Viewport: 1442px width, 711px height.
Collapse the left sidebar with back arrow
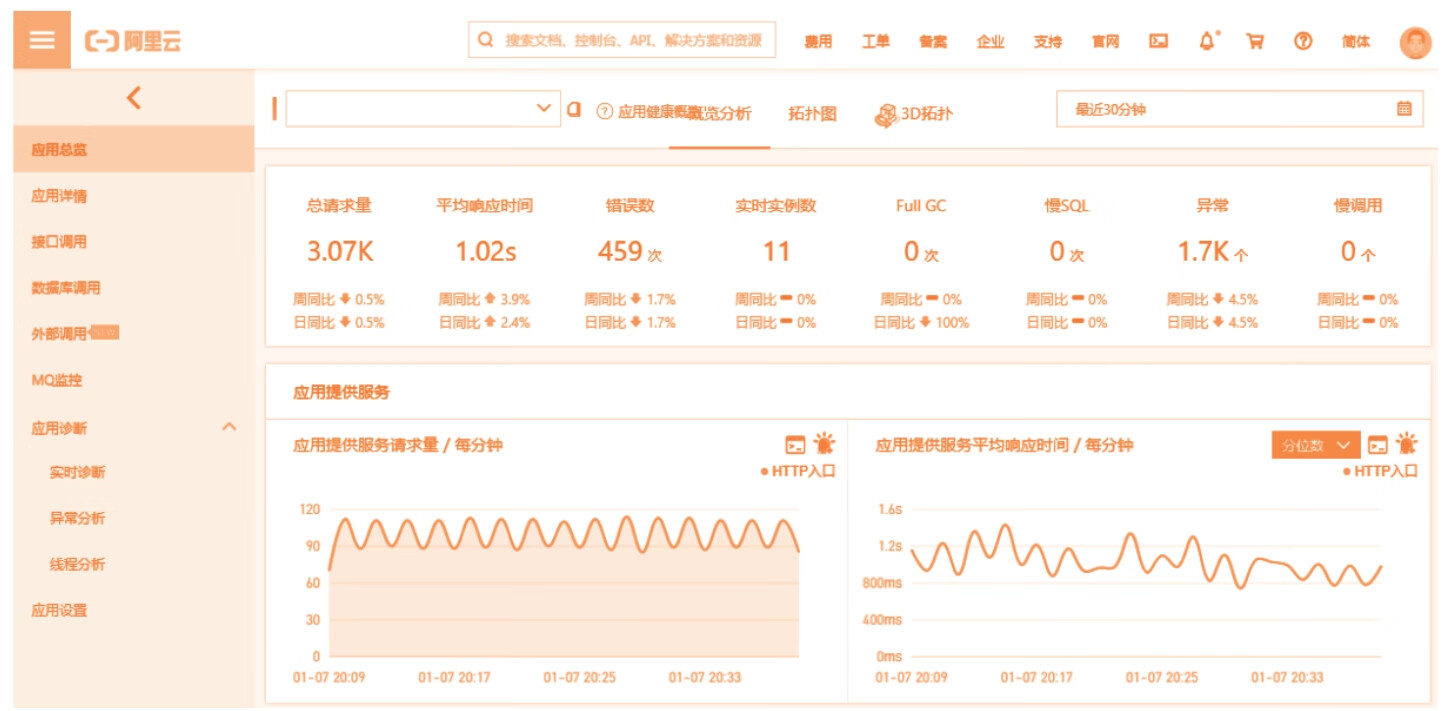tap(133, 98)
